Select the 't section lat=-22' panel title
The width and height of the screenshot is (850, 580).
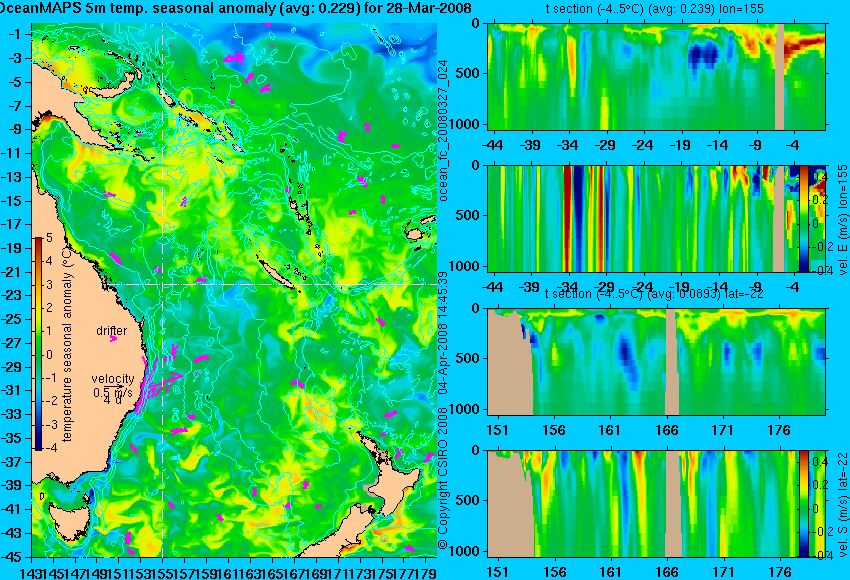pyautogui.click(x=654, y=294)
